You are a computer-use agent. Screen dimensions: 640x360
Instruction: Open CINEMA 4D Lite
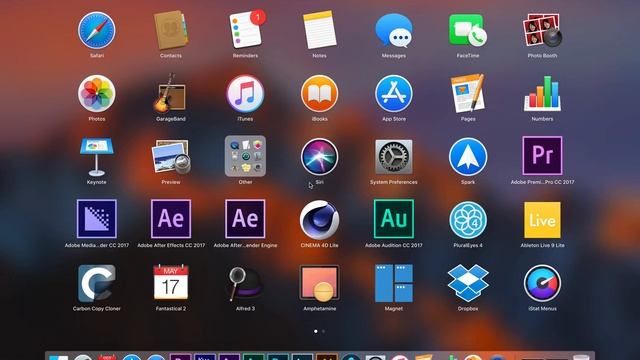320,220
